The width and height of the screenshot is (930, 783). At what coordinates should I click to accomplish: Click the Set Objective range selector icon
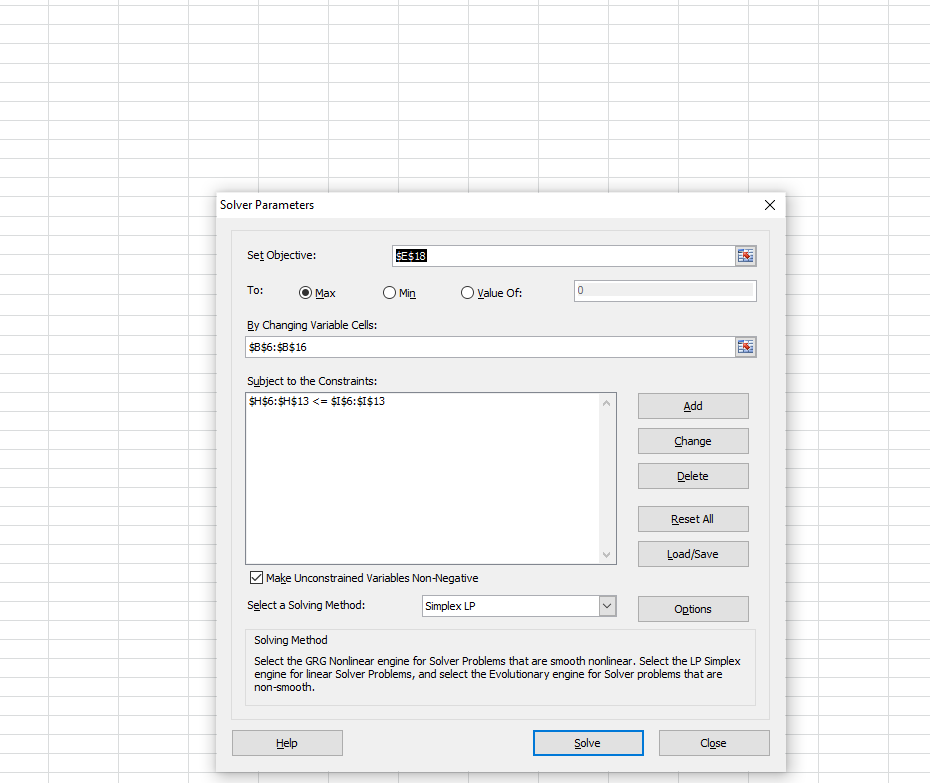point(745,255)
